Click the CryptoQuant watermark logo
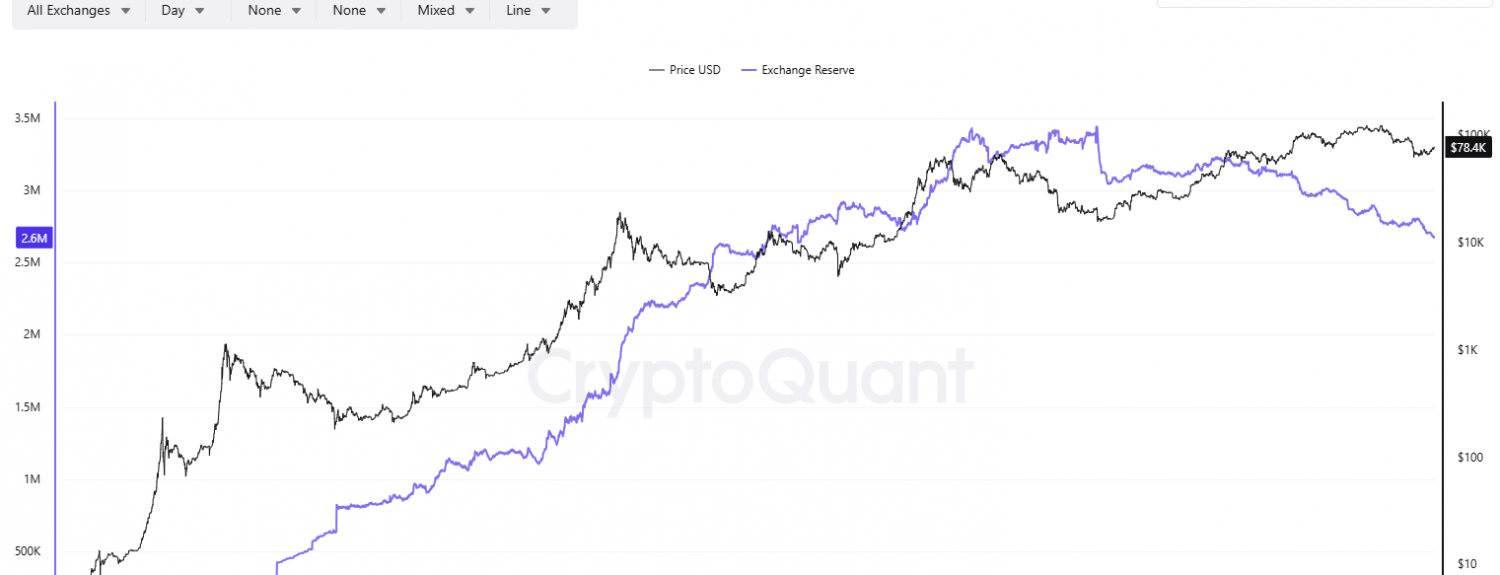The height and width of the screenshot is (575, 1500). [x=750, y=377]
